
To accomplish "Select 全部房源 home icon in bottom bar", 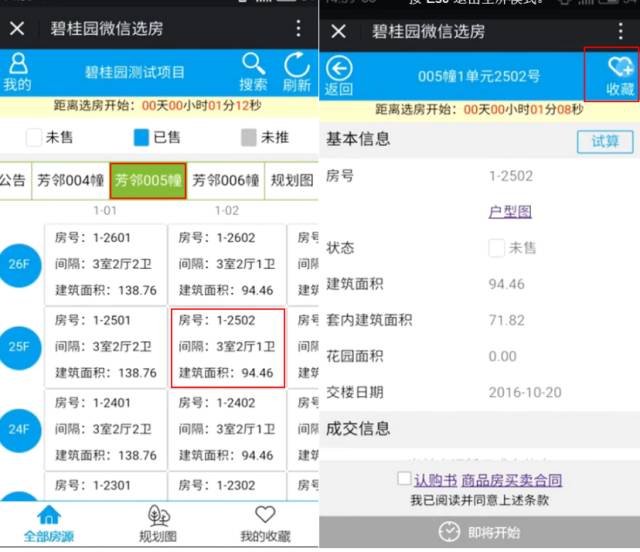I will [x=49, y=524].
